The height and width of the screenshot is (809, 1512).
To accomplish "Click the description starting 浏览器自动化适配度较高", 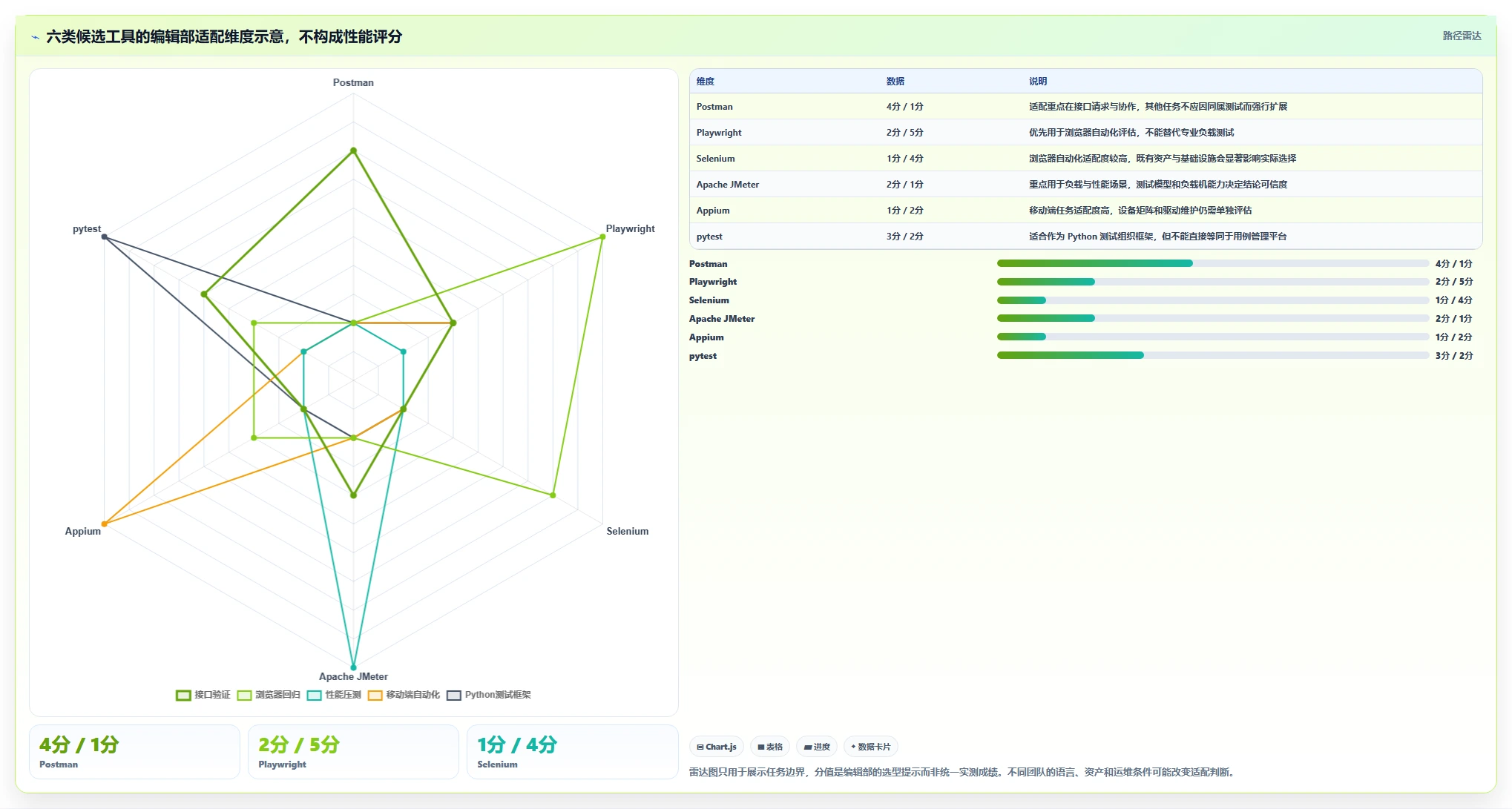I will (1163, 159).
